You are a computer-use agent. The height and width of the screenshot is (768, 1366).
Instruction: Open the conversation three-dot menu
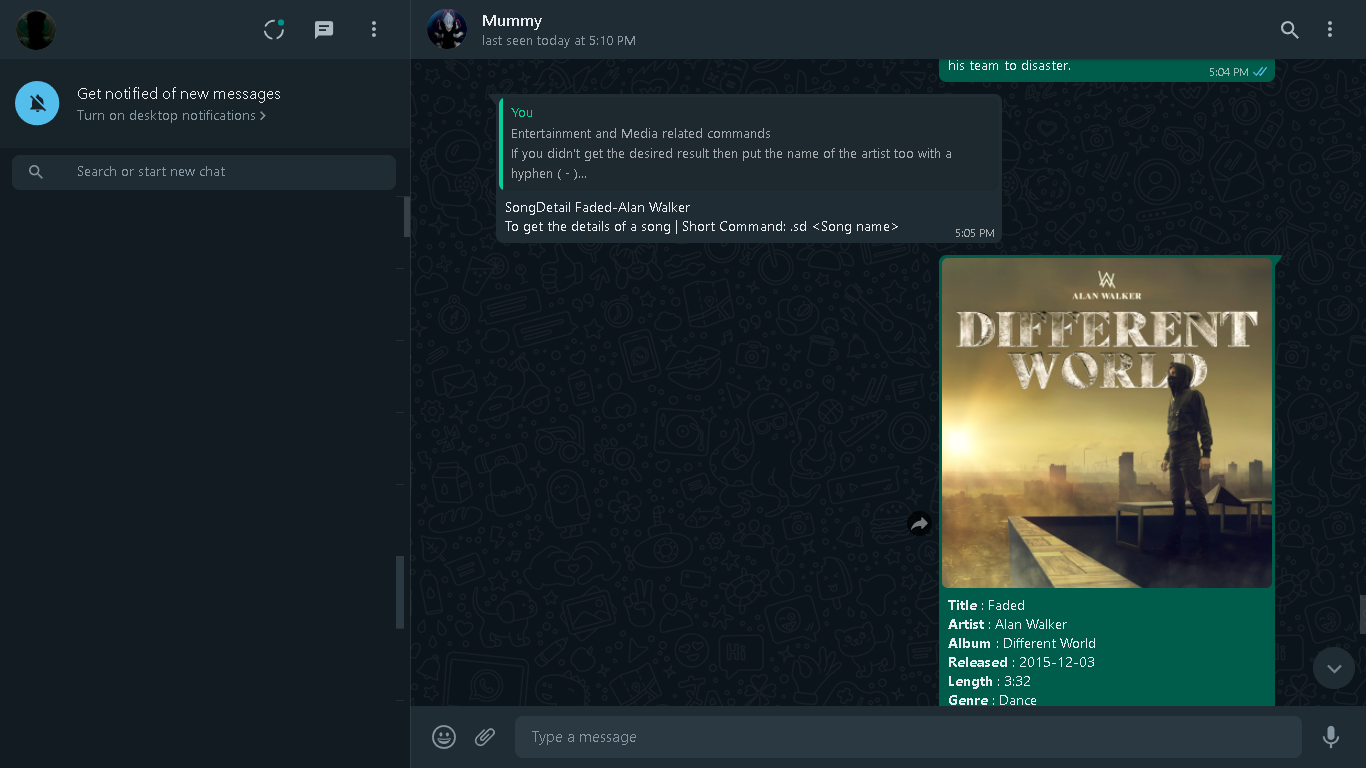tap(1330, 30)
